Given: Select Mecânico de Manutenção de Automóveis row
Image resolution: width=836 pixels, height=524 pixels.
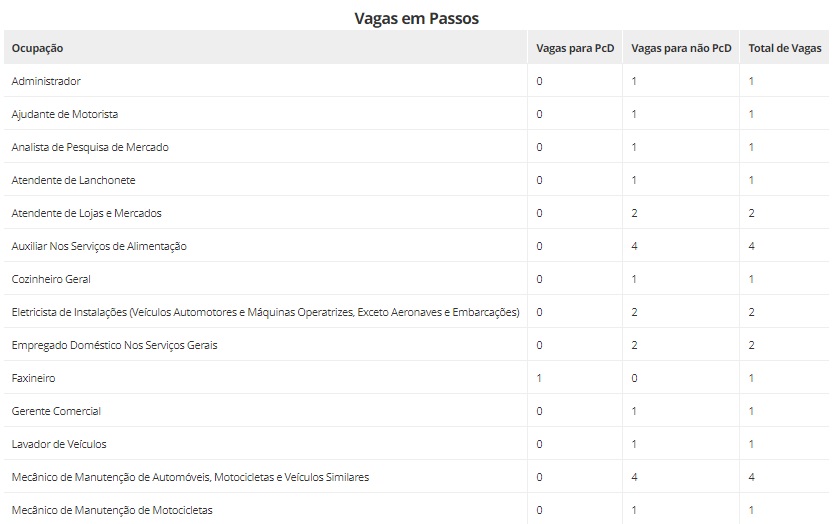Looking at the screenshot, I should (416, 478).
